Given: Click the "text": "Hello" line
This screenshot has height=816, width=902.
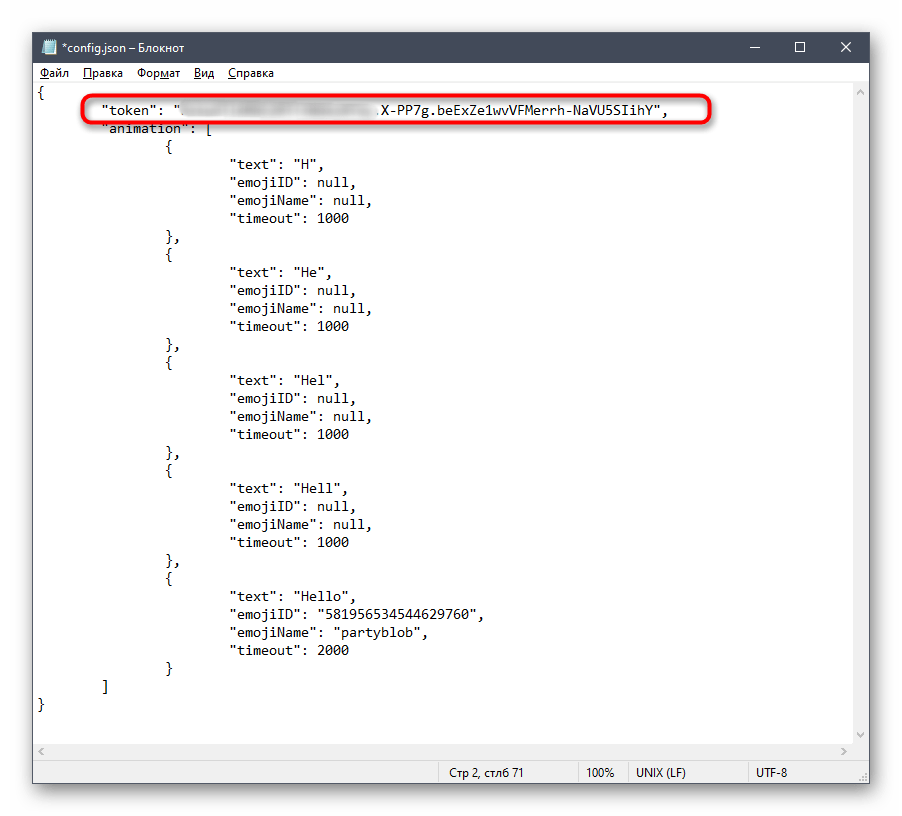Looking at the screenshot, I should 292,597.
